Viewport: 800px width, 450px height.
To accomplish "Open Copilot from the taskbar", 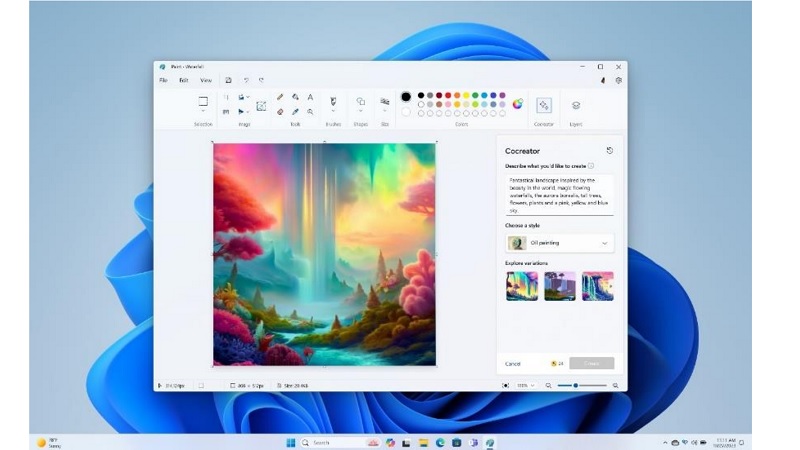I will 390,442.
